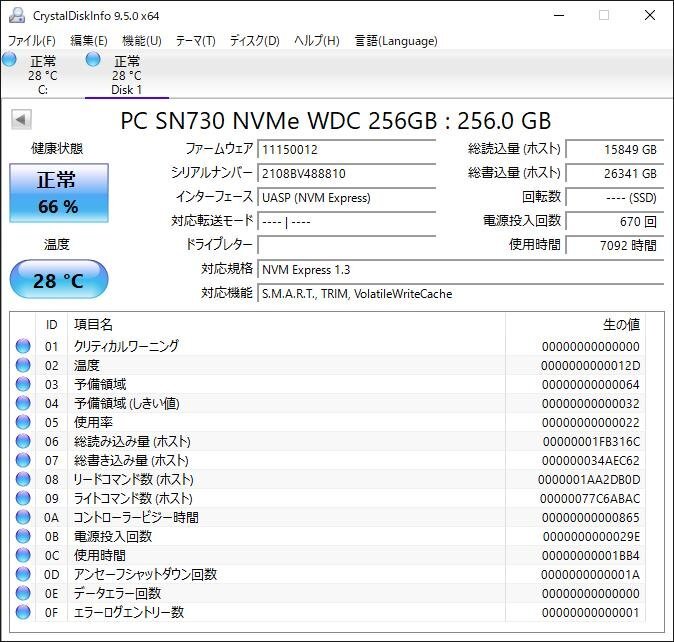Click status orb for 使用率 row

tap(23, 422)
